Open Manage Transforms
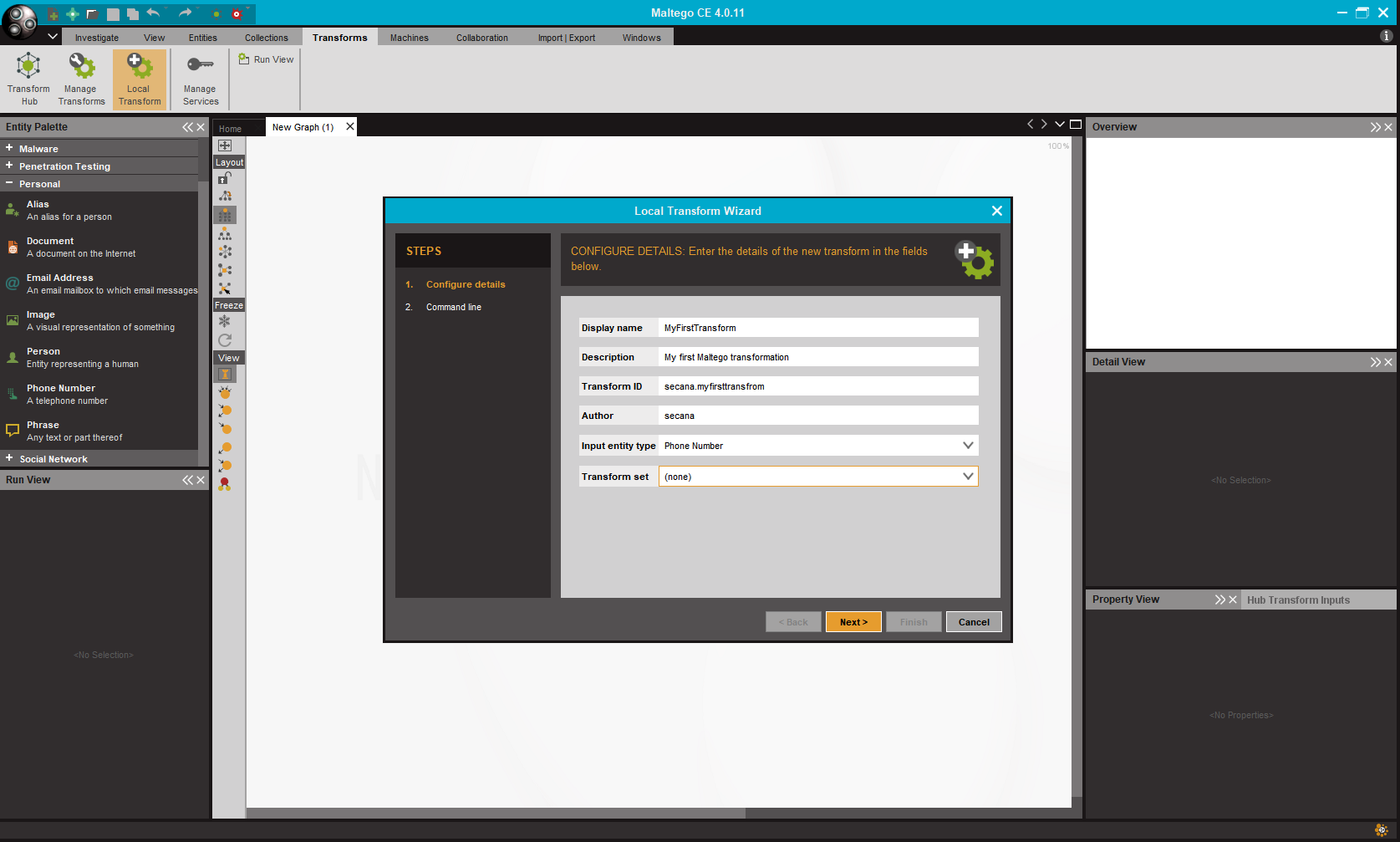1400x842 pixels. pyautogui.click(x=81, y=79)
